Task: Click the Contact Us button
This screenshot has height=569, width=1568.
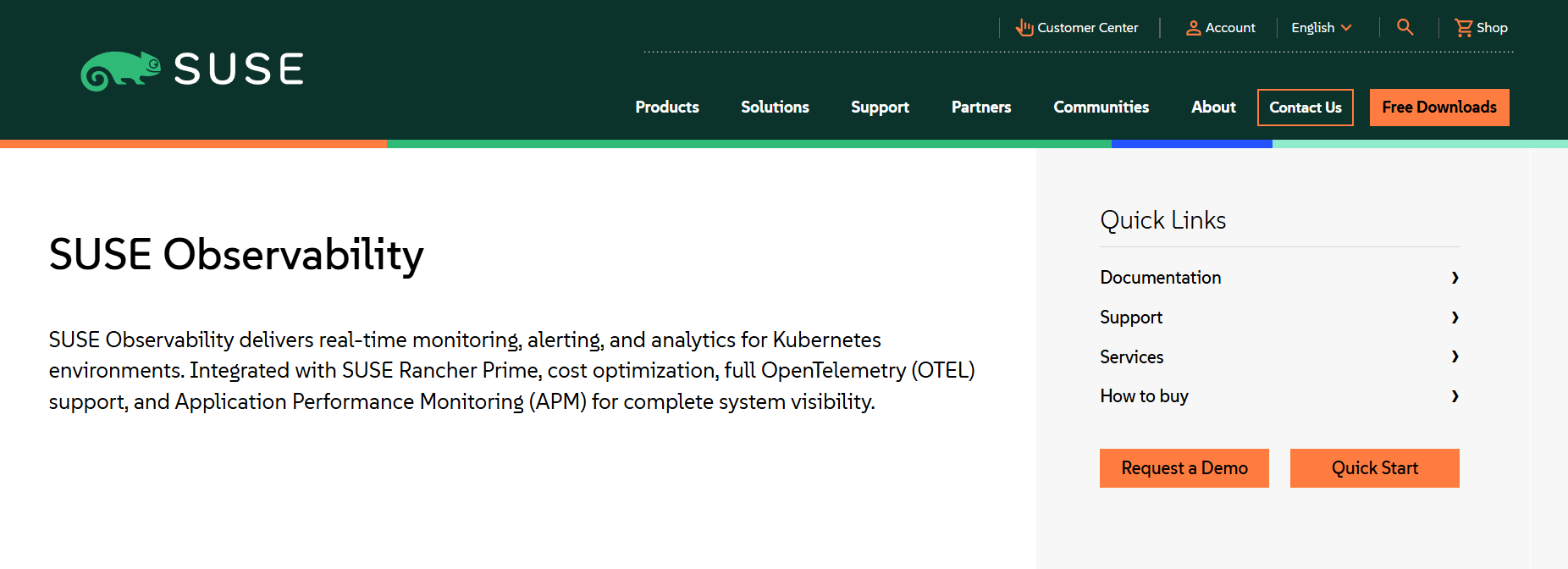Action: pyautogui.click(x=1305, y=108)
